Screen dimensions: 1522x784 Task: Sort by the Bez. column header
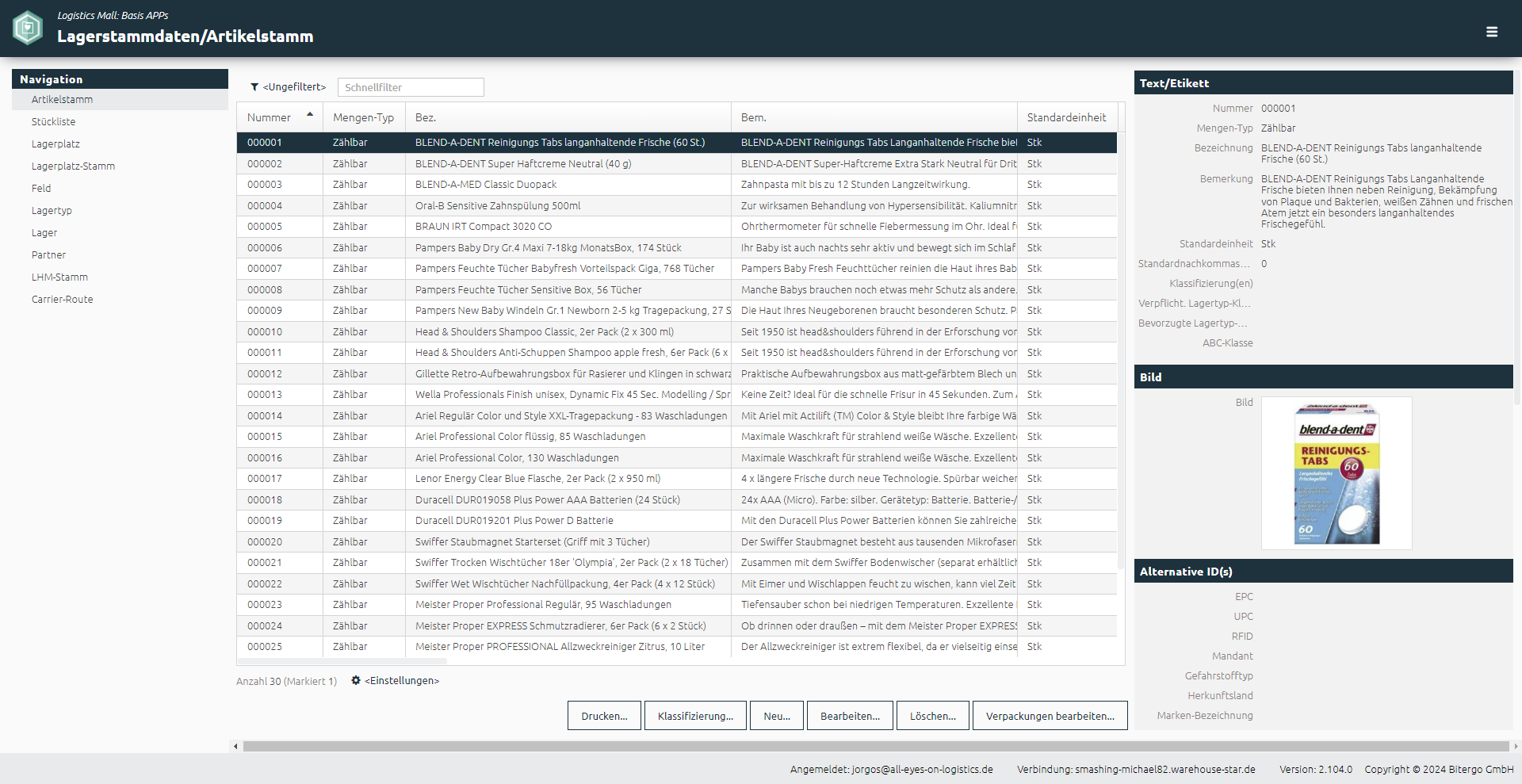(x=568, y=117)
